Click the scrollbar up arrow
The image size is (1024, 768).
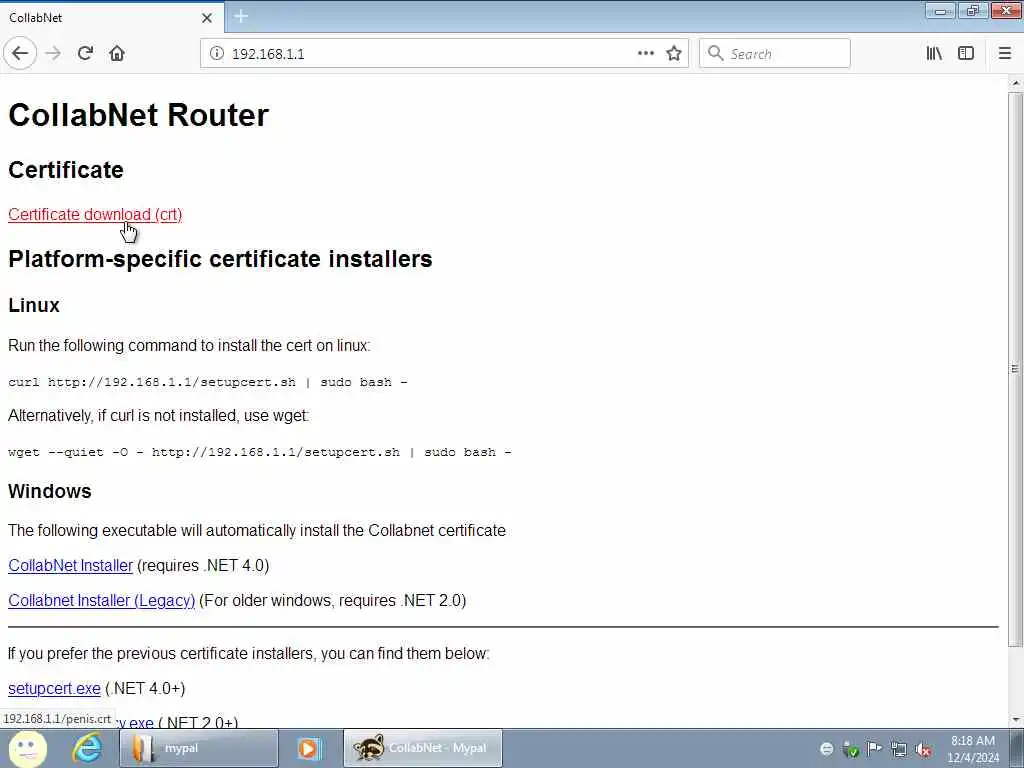click(x=1016, y=83)
